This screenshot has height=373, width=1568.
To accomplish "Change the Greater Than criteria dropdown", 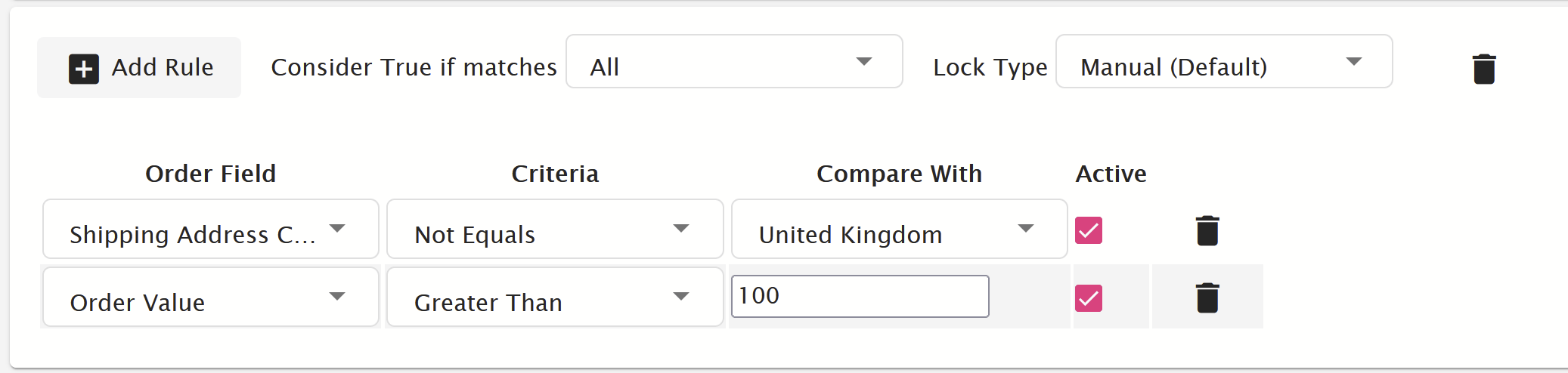I will point(555,297).
